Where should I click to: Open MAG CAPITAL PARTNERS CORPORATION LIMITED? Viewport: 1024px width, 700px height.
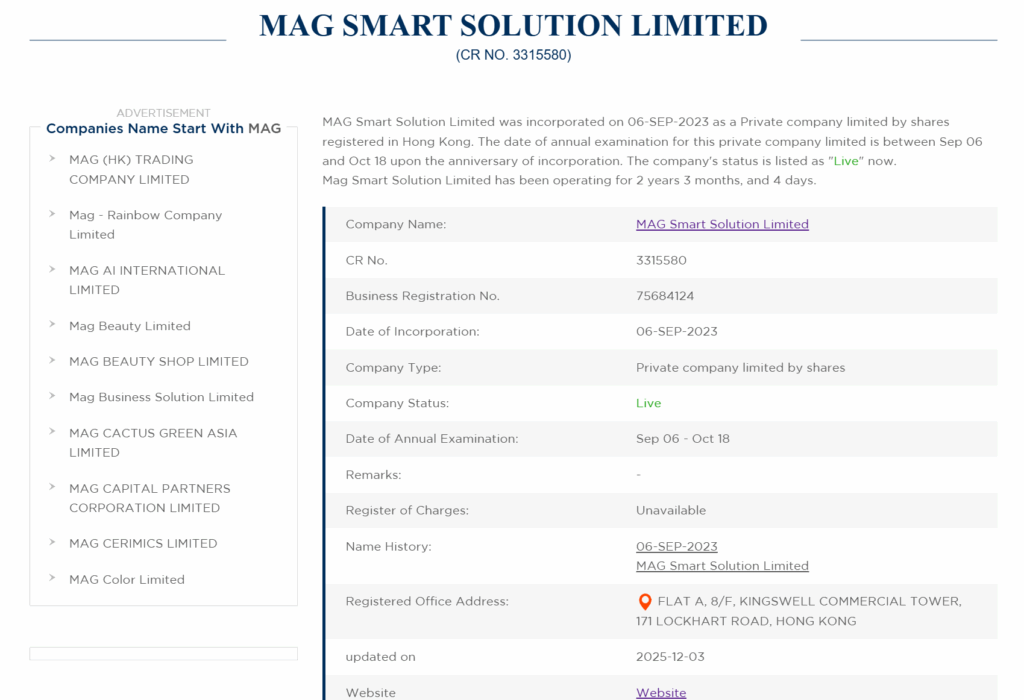[x=149, y=498]
